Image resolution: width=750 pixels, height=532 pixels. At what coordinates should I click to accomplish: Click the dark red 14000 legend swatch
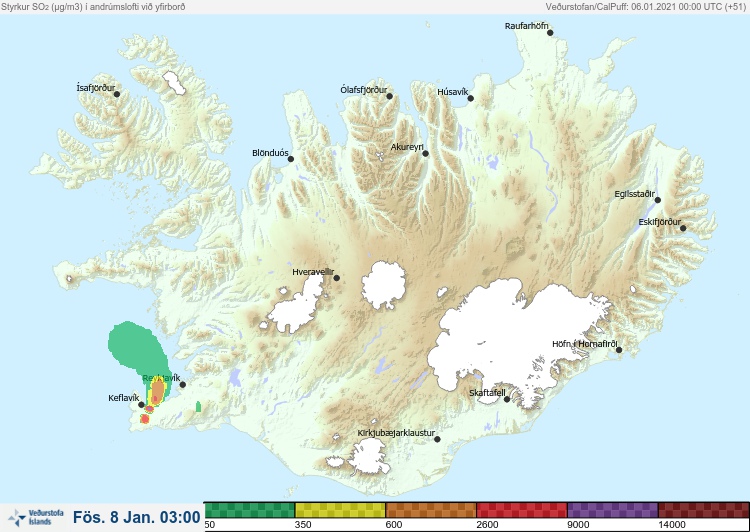pyautogui.click(x=704, y=510)
